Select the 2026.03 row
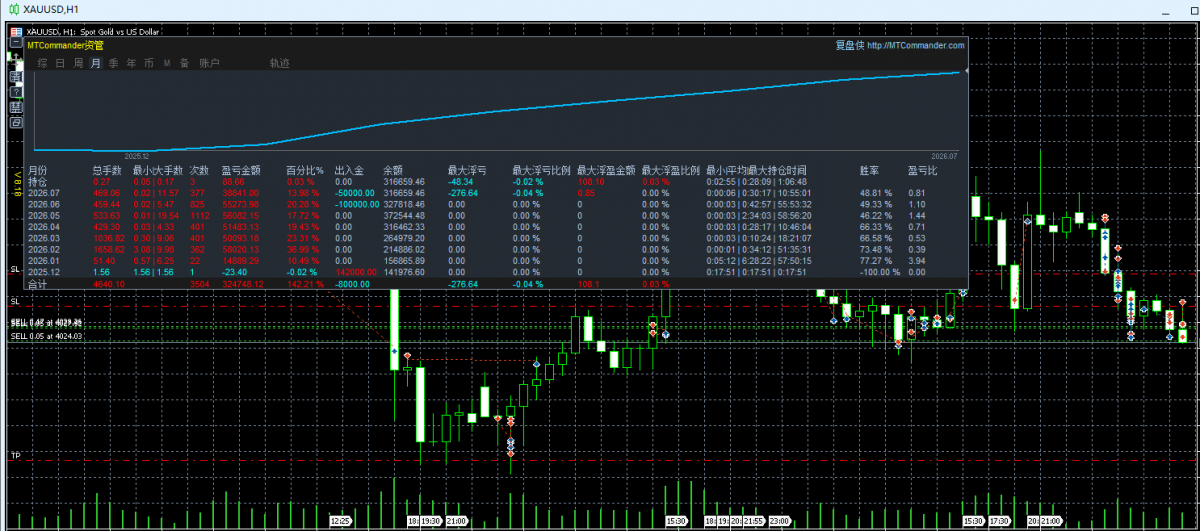The height and width of the screenshot is (531, 1200). point(496,237)
